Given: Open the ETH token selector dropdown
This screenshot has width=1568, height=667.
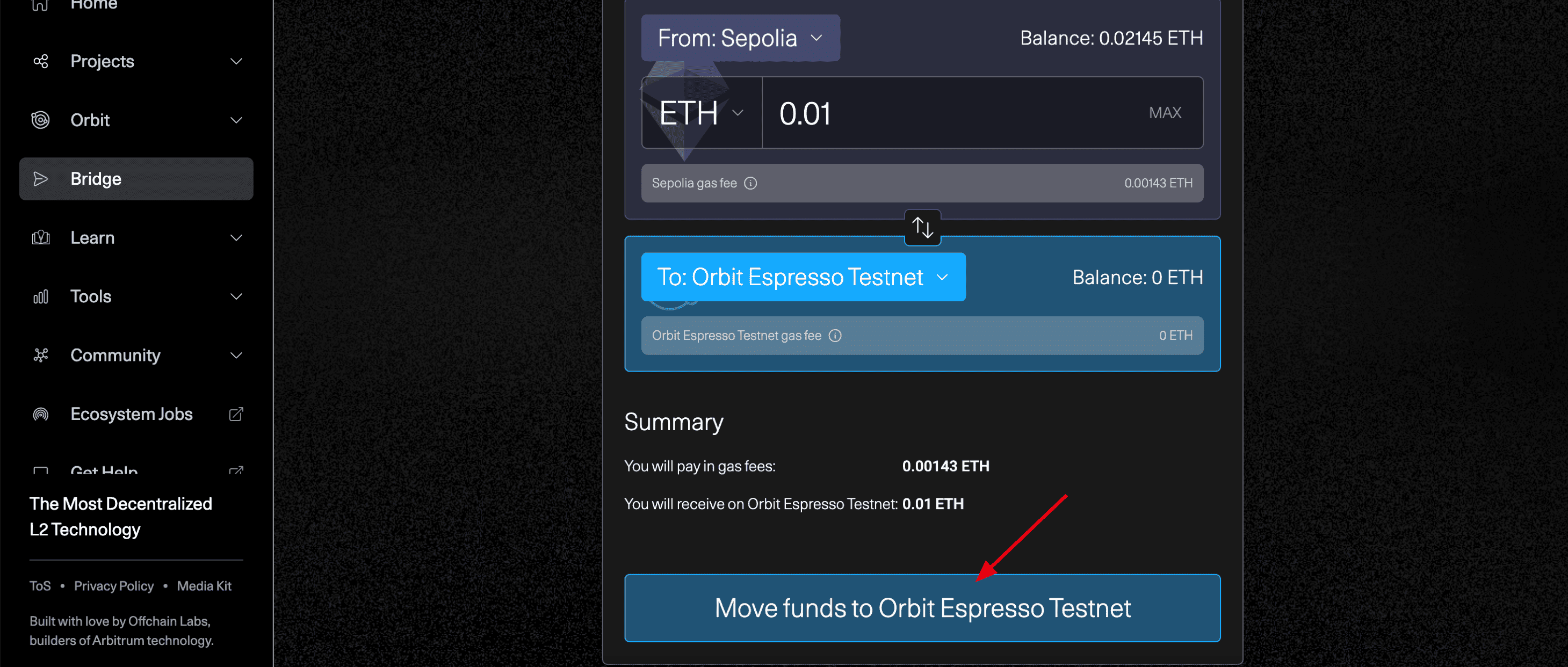Looking at the screenshot, I should tap(701, 113).
